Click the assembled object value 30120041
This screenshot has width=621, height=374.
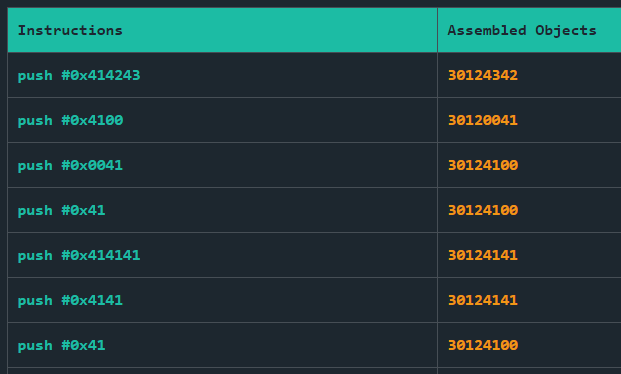[x=482, y=120]
